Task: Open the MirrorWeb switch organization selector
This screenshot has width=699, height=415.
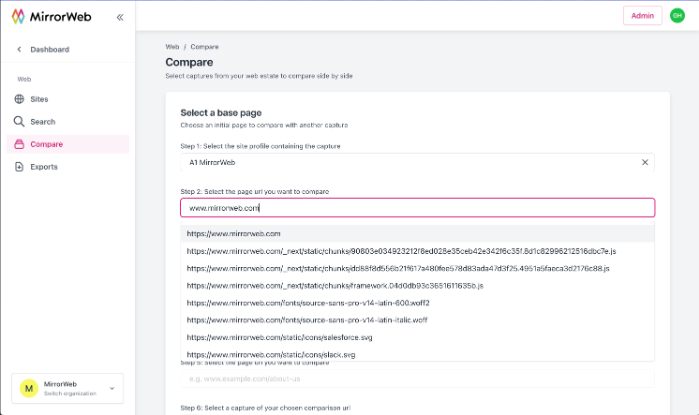Action: (67, 388)
